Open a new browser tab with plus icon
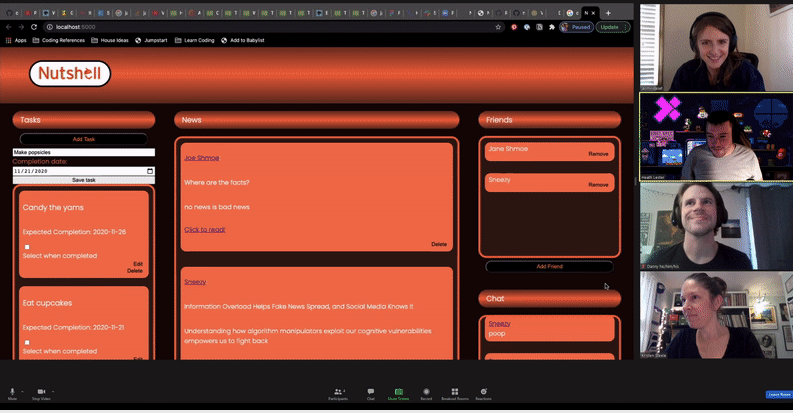Viewport: 793px width, 413px height. pyautogui.click(x=608, y=13)
